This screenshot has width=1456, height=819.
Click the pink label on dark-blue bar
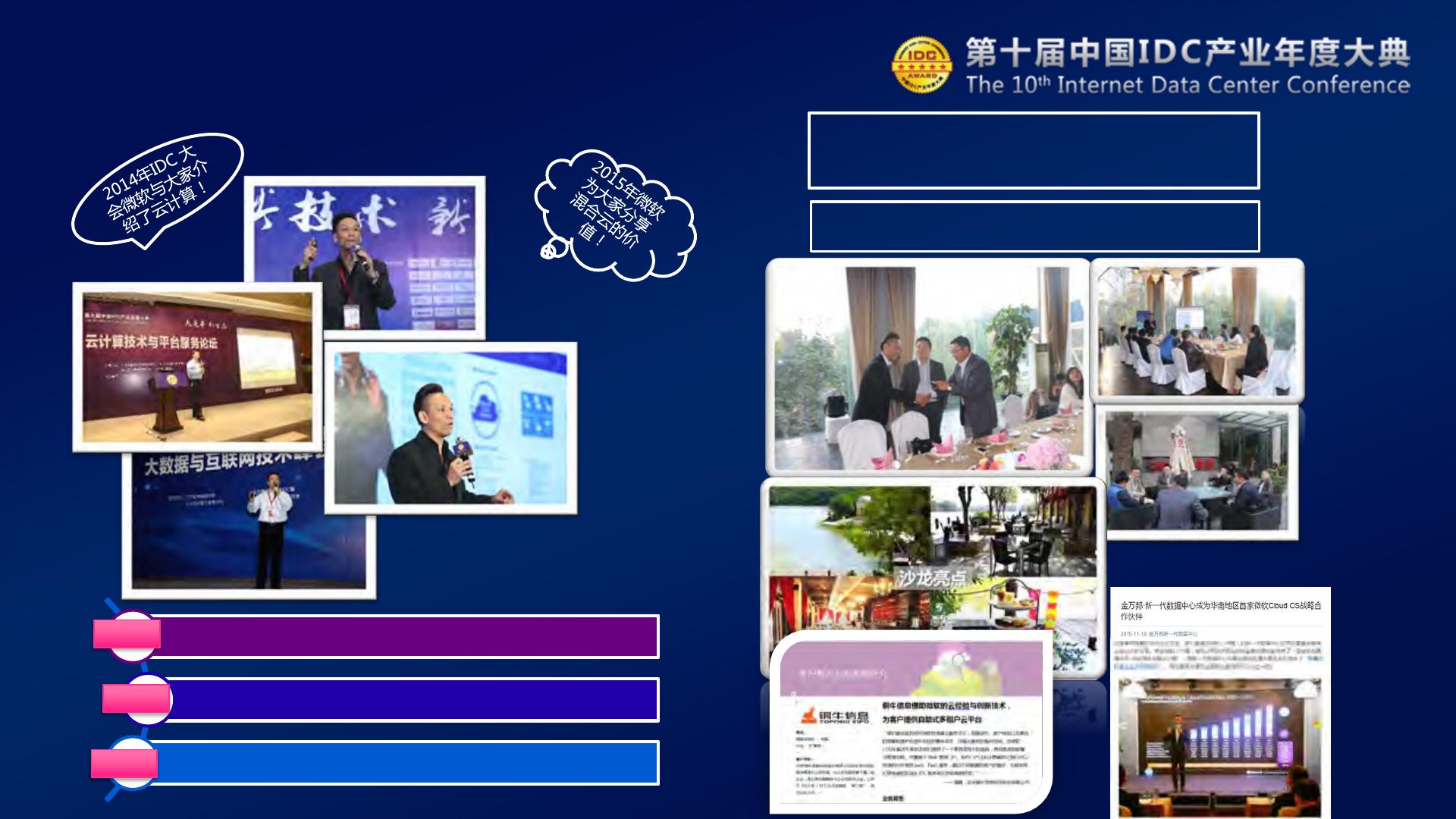[x=136, y=698]
